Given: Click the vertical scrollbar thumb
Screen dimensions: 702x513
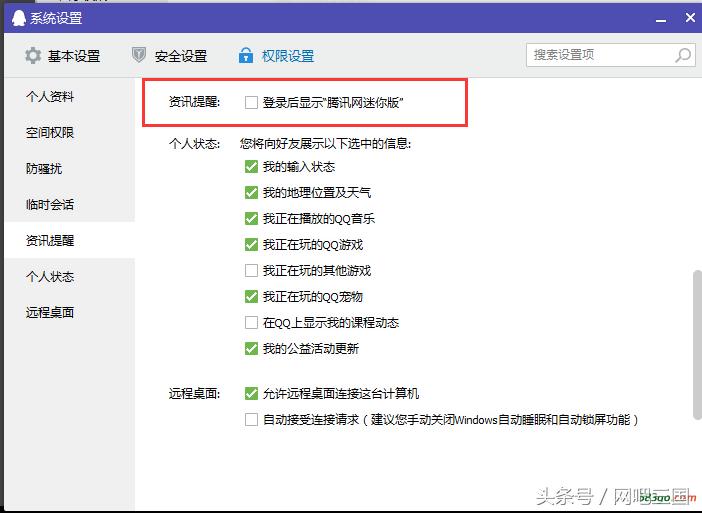Looking at the screenshot, I should 697,345.
